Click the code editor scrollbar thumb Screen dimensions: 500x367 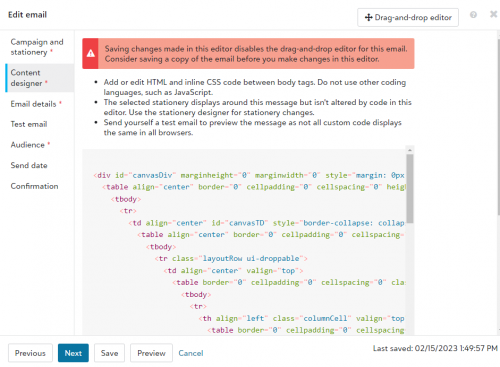[x=410, y=188]
